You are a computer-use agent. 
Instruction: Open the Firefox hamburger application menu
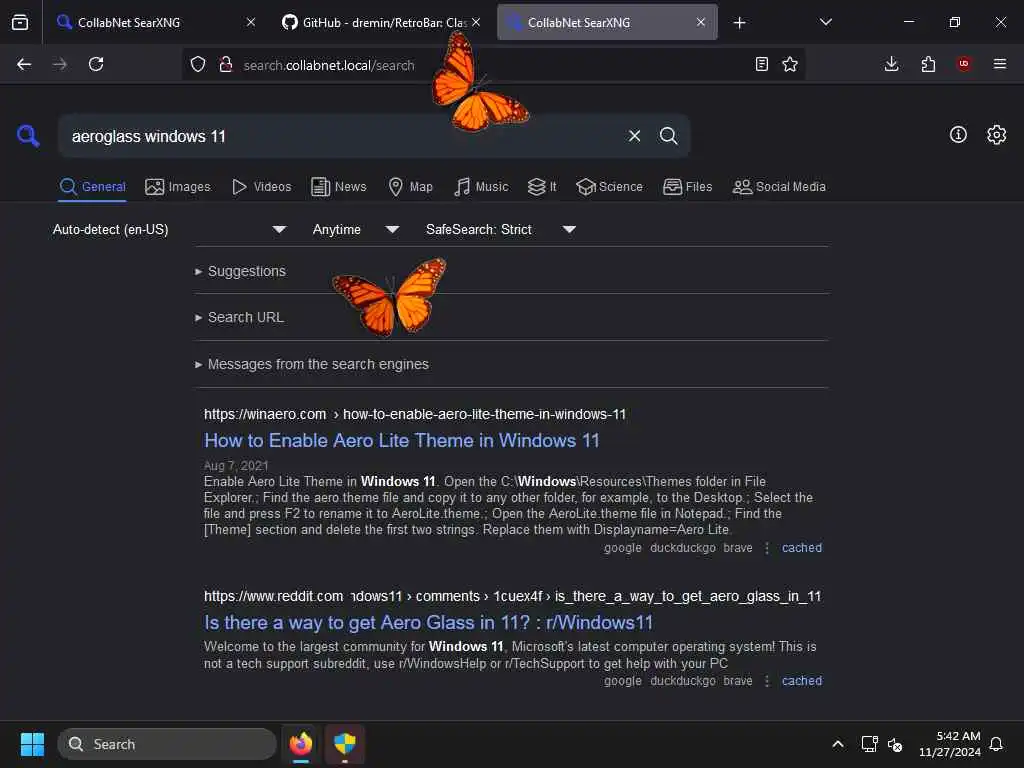click(1000, 64)
